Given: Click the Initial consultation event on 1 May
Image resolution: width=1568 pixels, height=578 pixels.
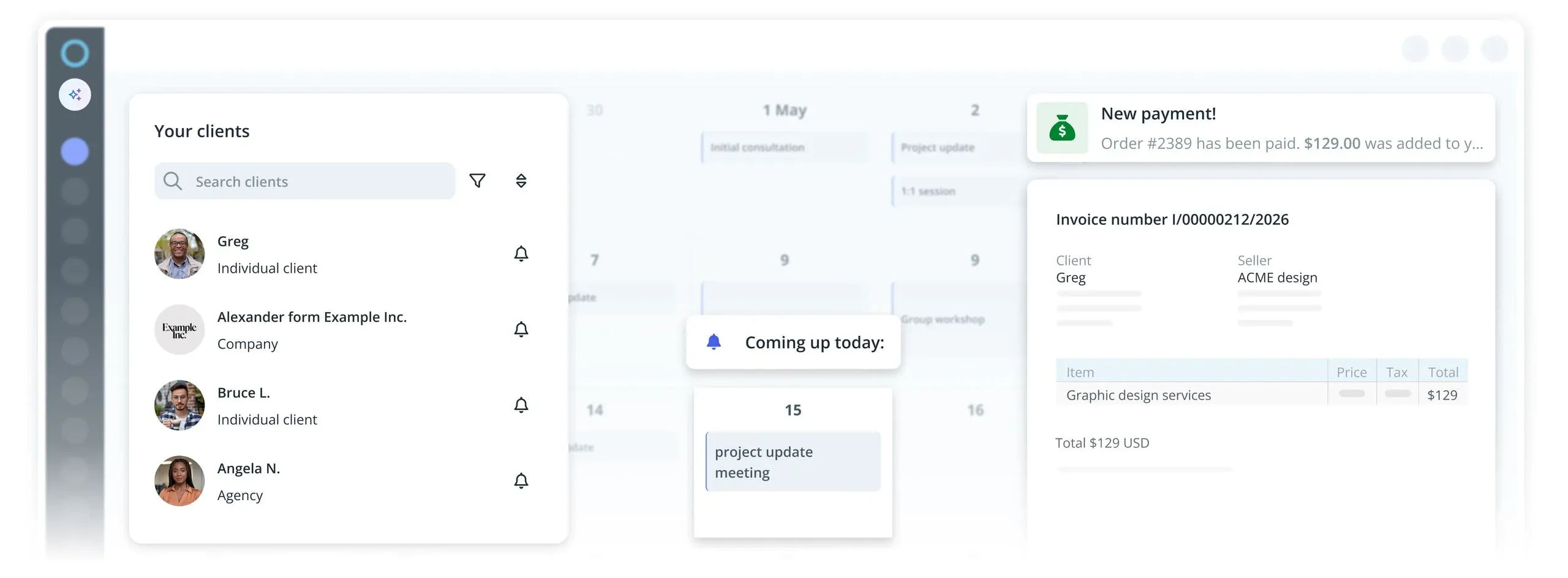Looking at the screenshot, I should coord(784,148).
